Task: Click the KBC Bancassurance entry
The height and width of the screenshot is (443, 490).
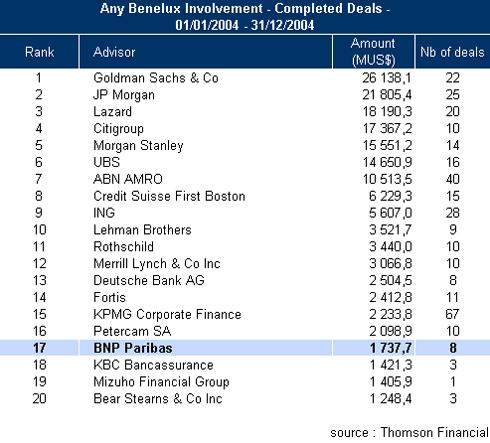Action: (153, 365)
